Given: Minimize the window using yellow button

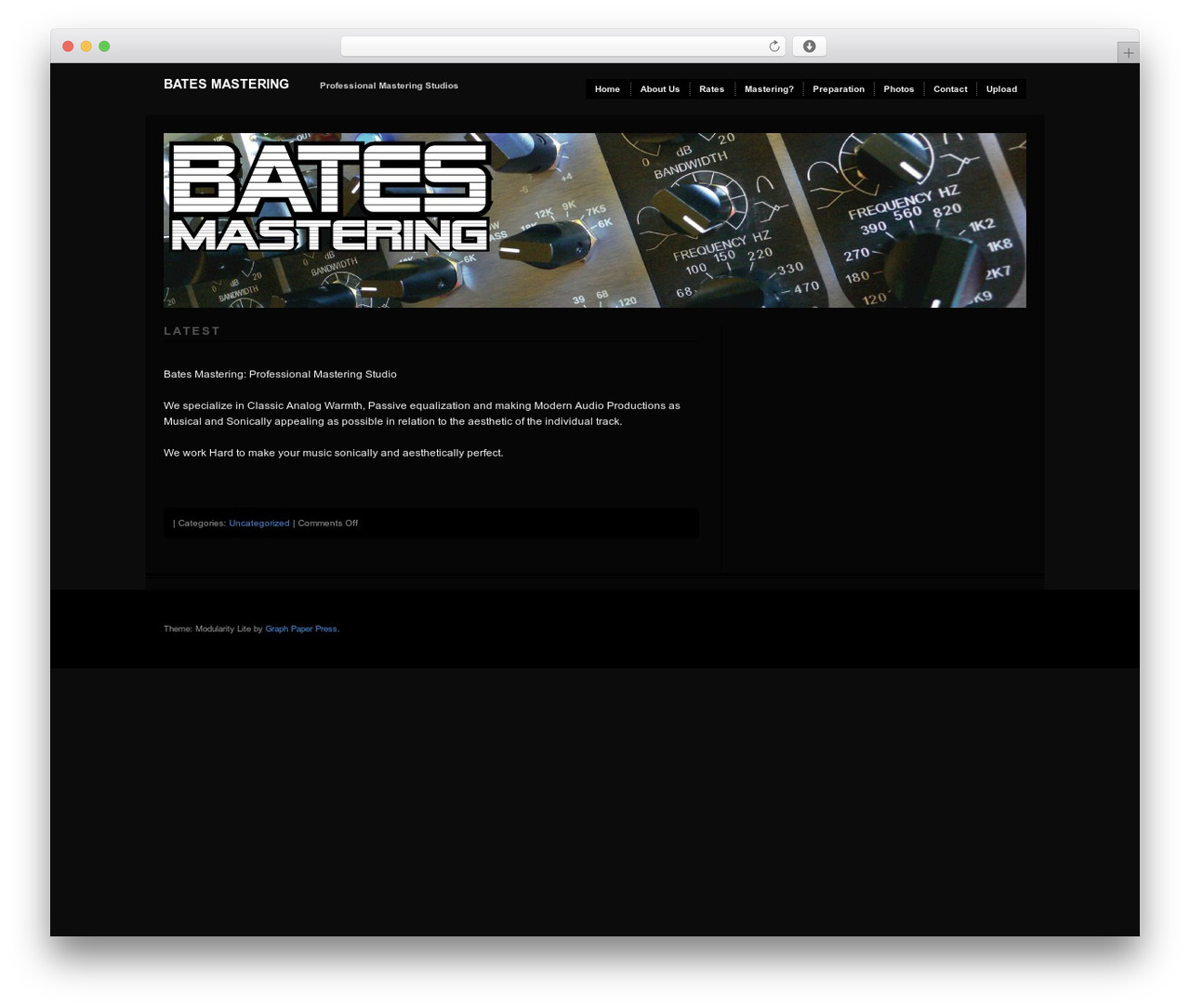Looking at the screenshot, I should (x=86, y=46).
